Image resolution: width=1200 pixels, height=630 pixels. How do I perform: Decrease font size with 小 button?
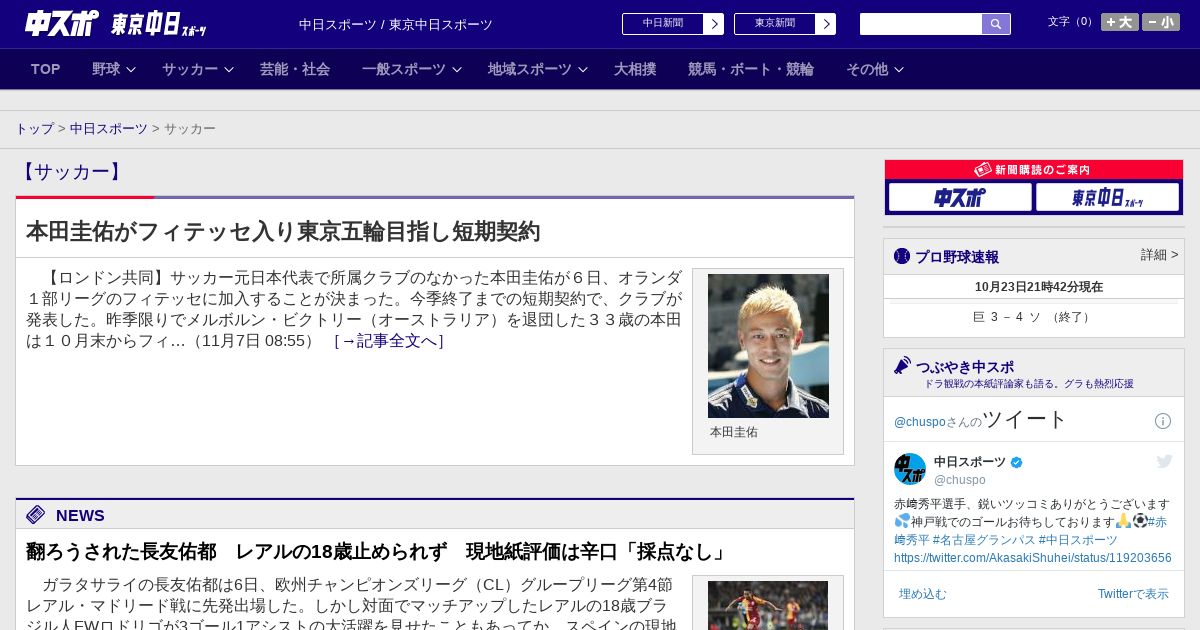pyautogui.click(x=1161, y=22)
